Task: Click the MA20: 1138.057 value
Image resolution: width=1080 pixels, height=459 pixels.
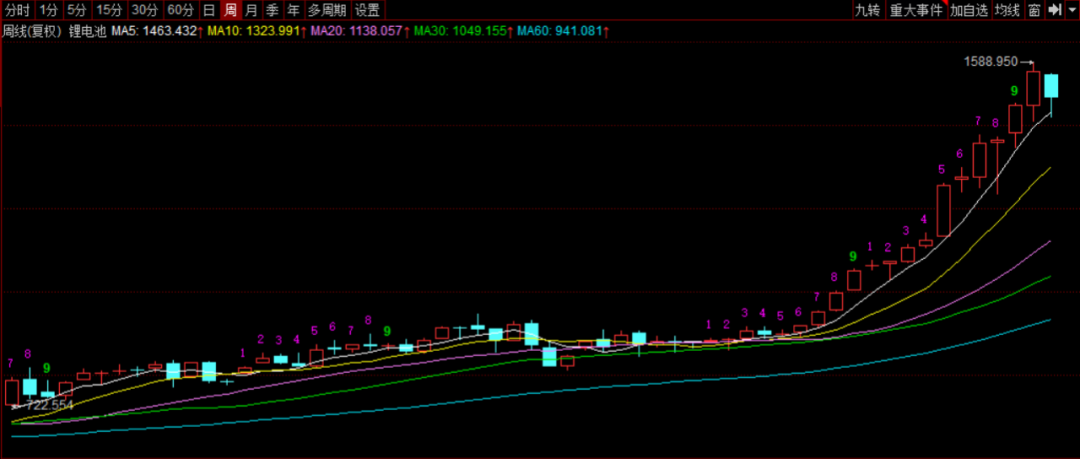Action: coord(360,31)
